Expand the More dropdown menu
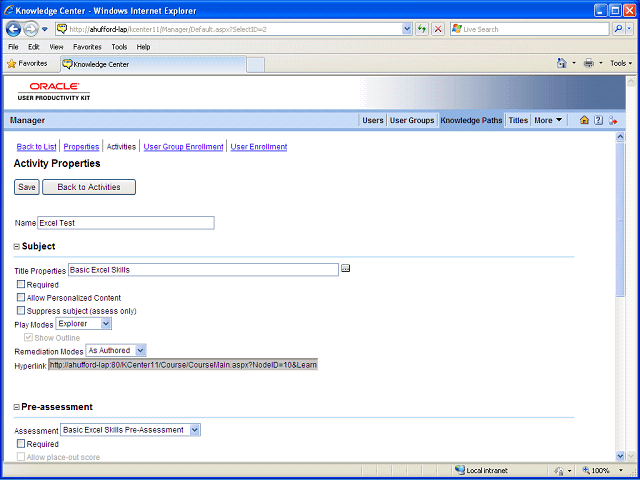Image resolution: width=640 pixels, height=480 pixels. click(548, 120)
